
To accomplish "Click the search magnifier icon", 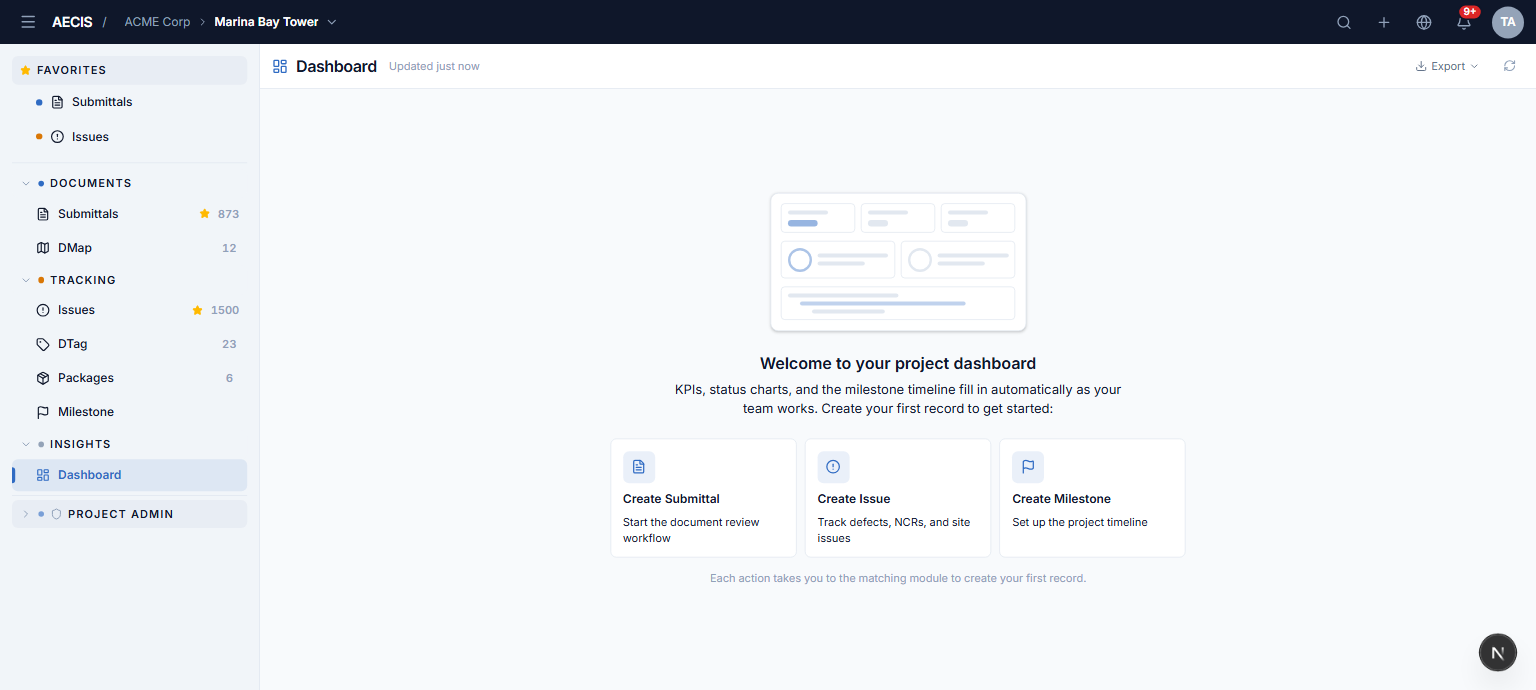I will (1344, 22).
